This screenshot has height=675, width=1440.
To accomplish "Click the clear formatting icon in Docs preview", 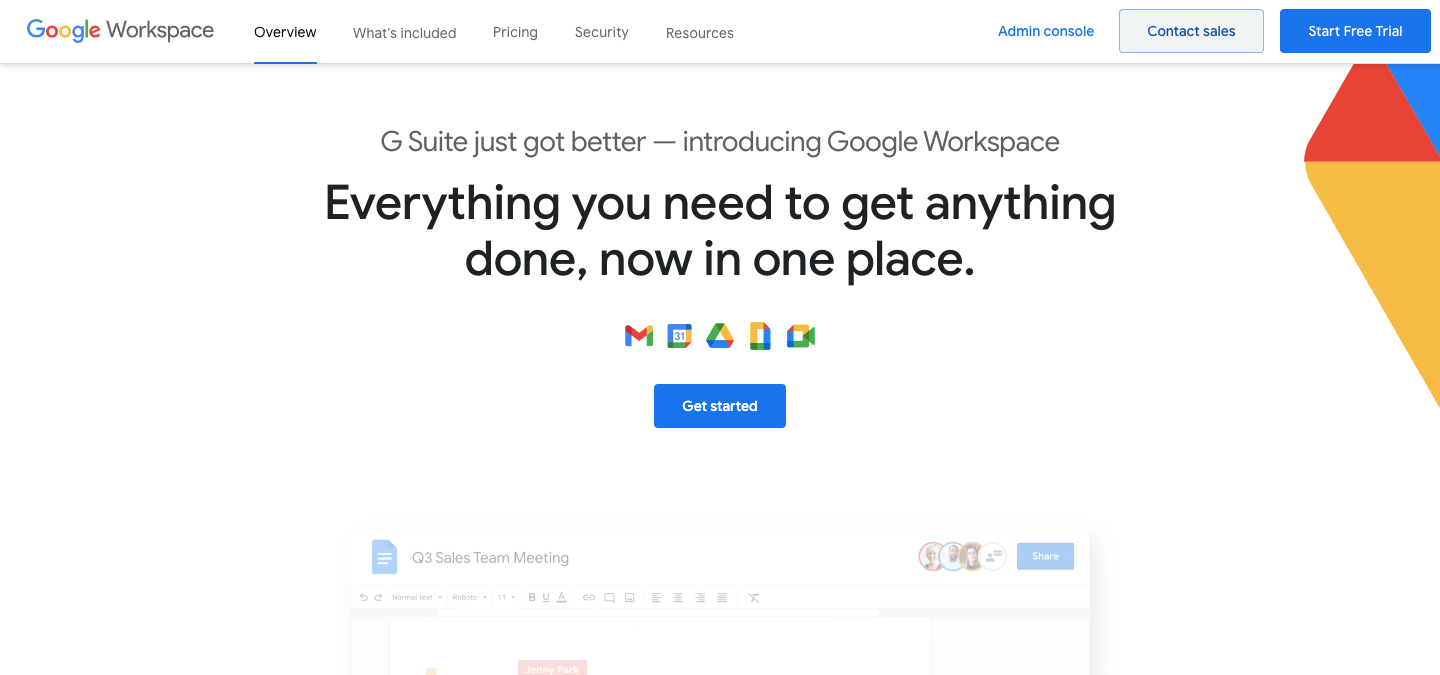I will (x=754, y=598).
